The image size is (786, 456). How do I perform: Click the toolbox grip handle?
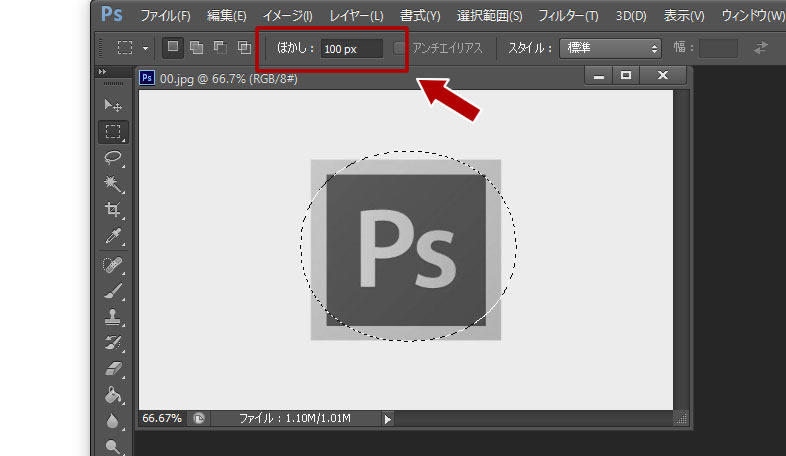coord(113,84)
